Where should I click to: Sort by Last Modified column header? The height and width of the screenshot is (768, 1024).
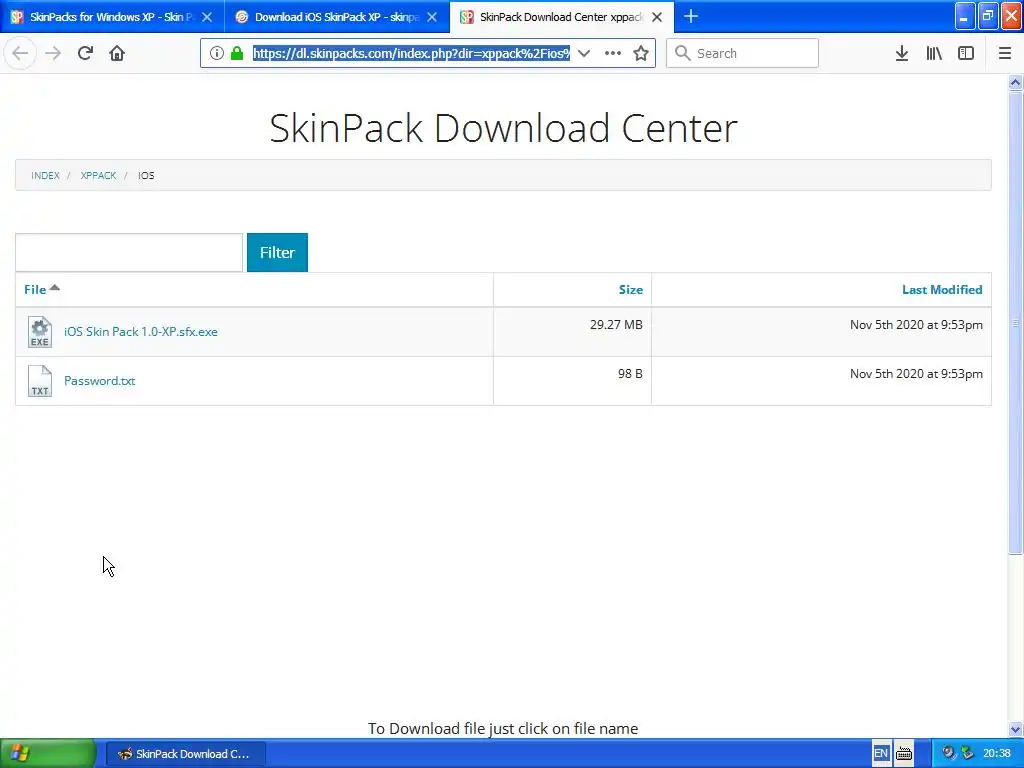942,289
